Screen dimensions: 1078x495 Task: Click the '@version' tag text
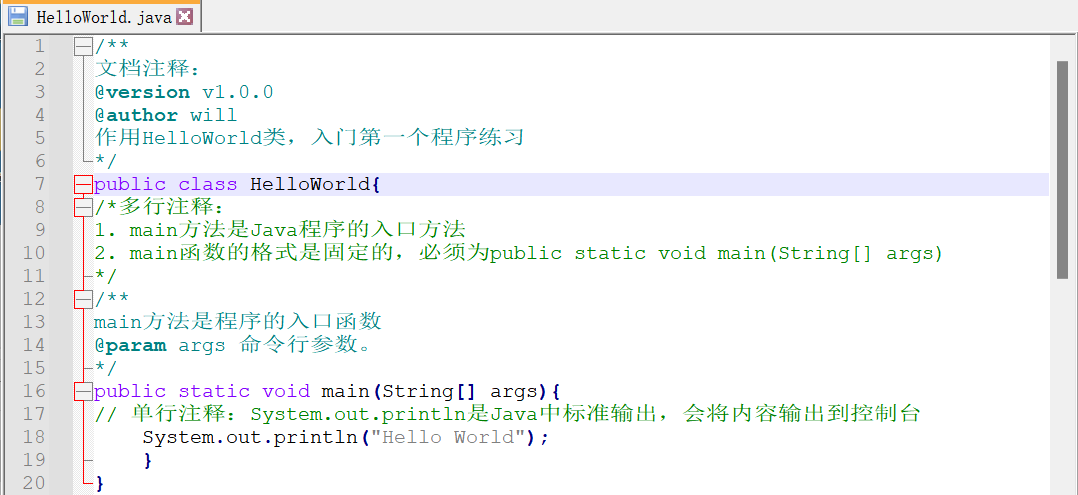142,92
